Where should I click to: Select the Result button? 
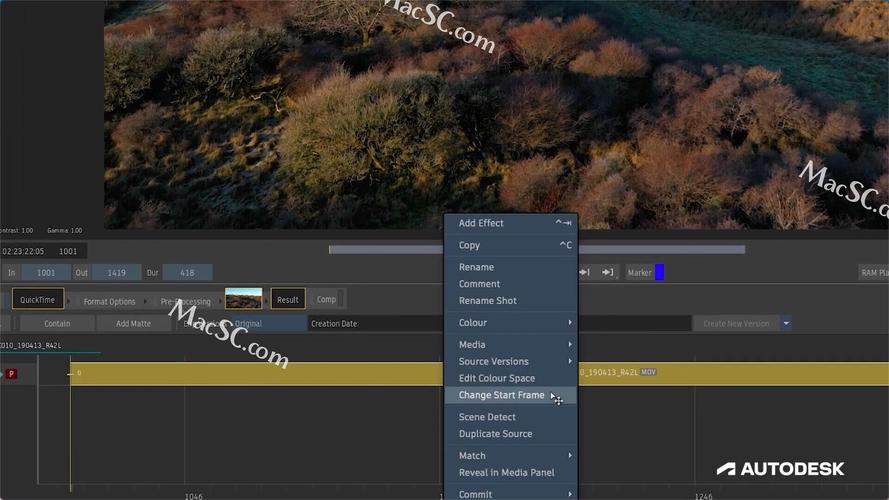pyautogui.click(x=288, y=299)
